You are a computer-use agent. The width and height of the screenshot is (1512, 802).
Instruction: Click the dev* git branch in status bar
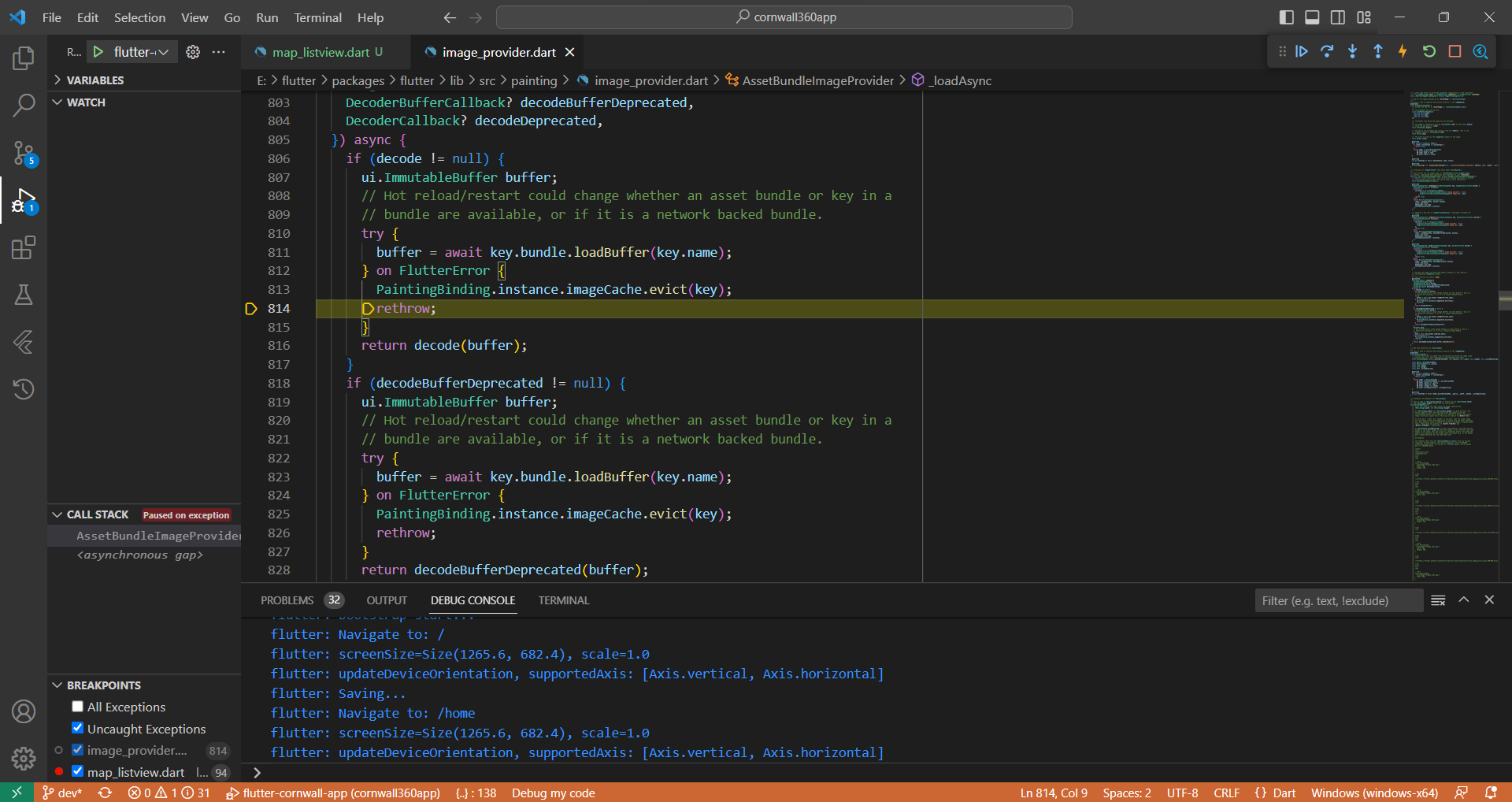click(x=62, y=793)
